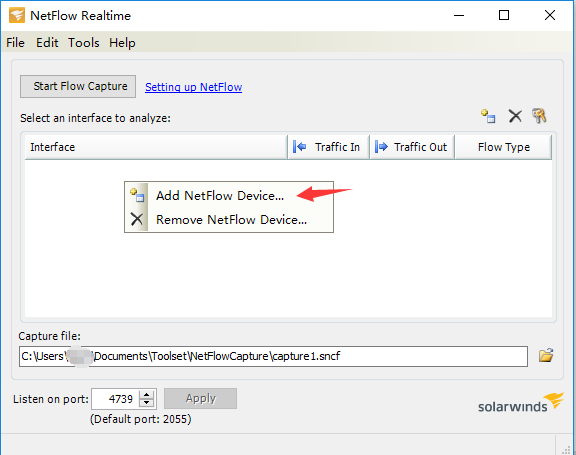Click the Remove NetFlow Device X toolbar icon
Viewport: 576px width, 455px height.
click(515, 116)
